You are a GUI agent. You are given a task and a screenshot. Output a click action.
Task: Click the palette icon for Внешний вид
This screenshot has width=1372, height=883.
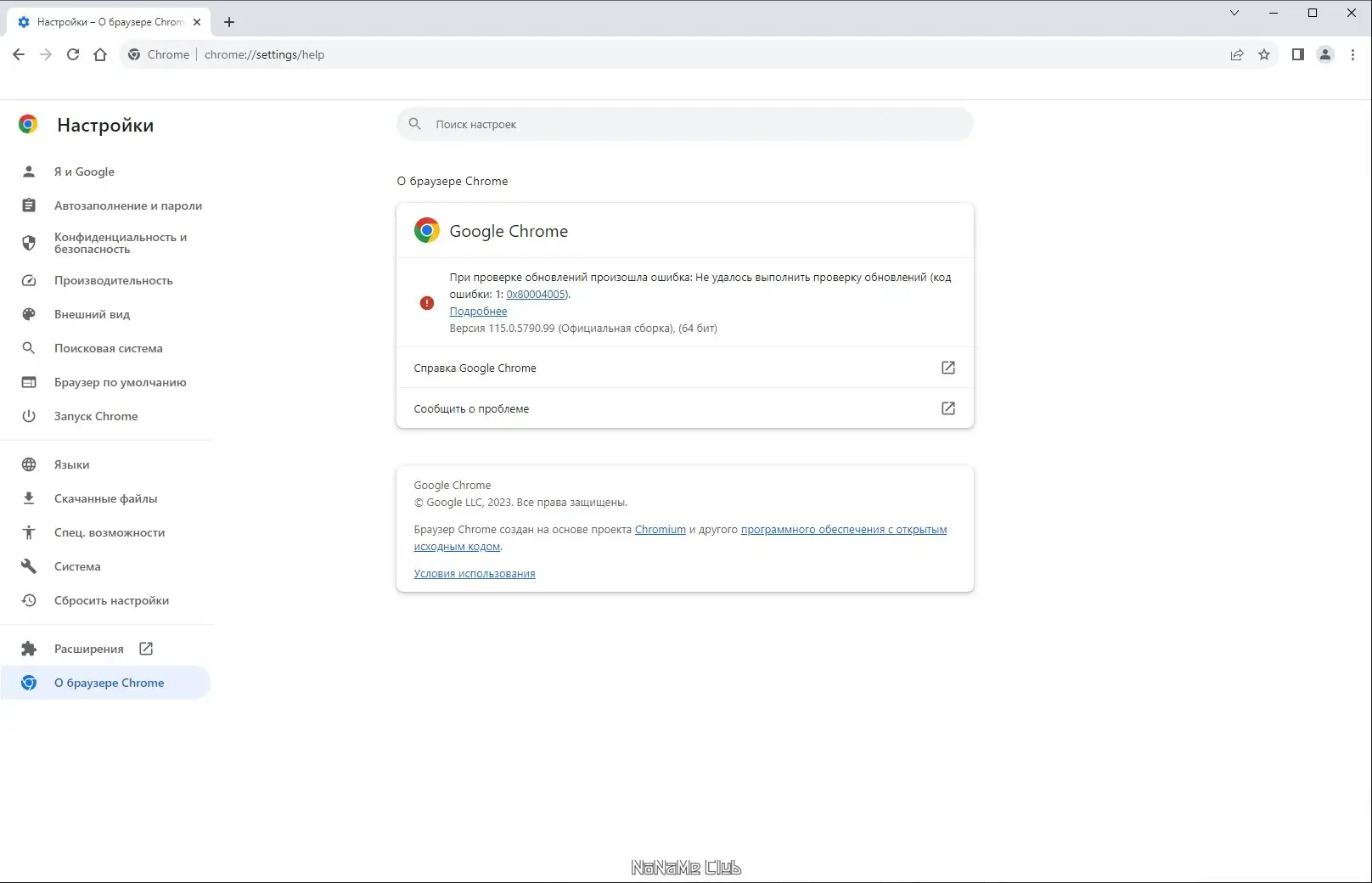[29, 314]
